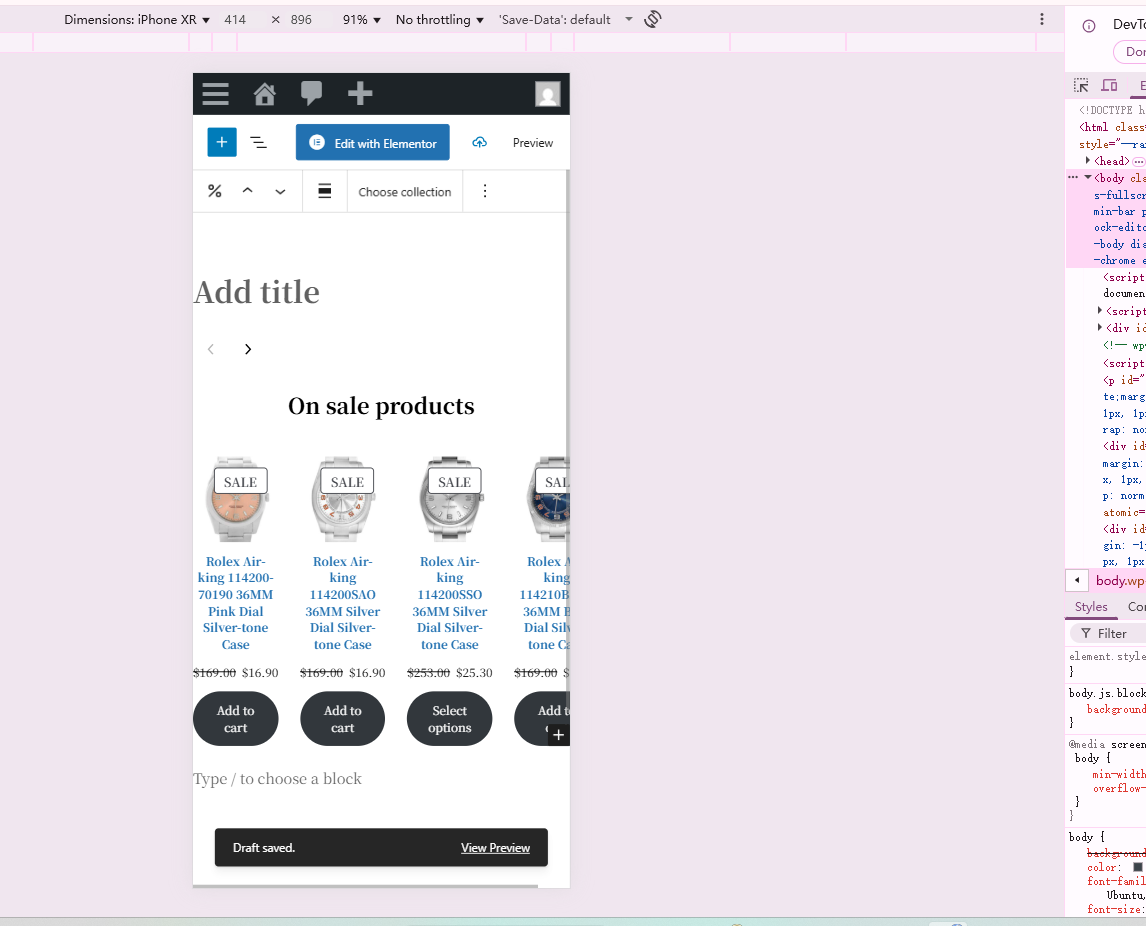
Task: Open the Document Overview list icon
Action: pyautogui.click(x=259, y=142)
